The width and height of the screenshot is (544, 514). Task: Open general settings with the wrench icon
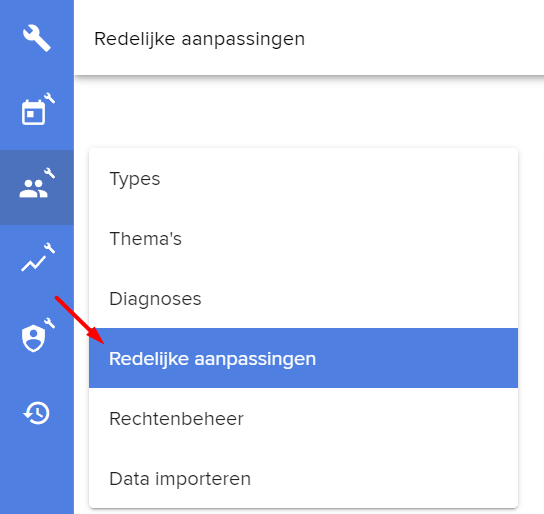tap(37, 38)
